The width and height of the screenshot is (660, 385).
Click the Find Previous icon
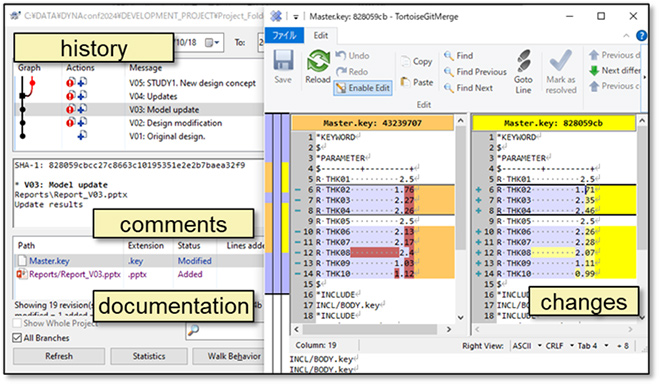pyautogui.click(x=449, y=72)
